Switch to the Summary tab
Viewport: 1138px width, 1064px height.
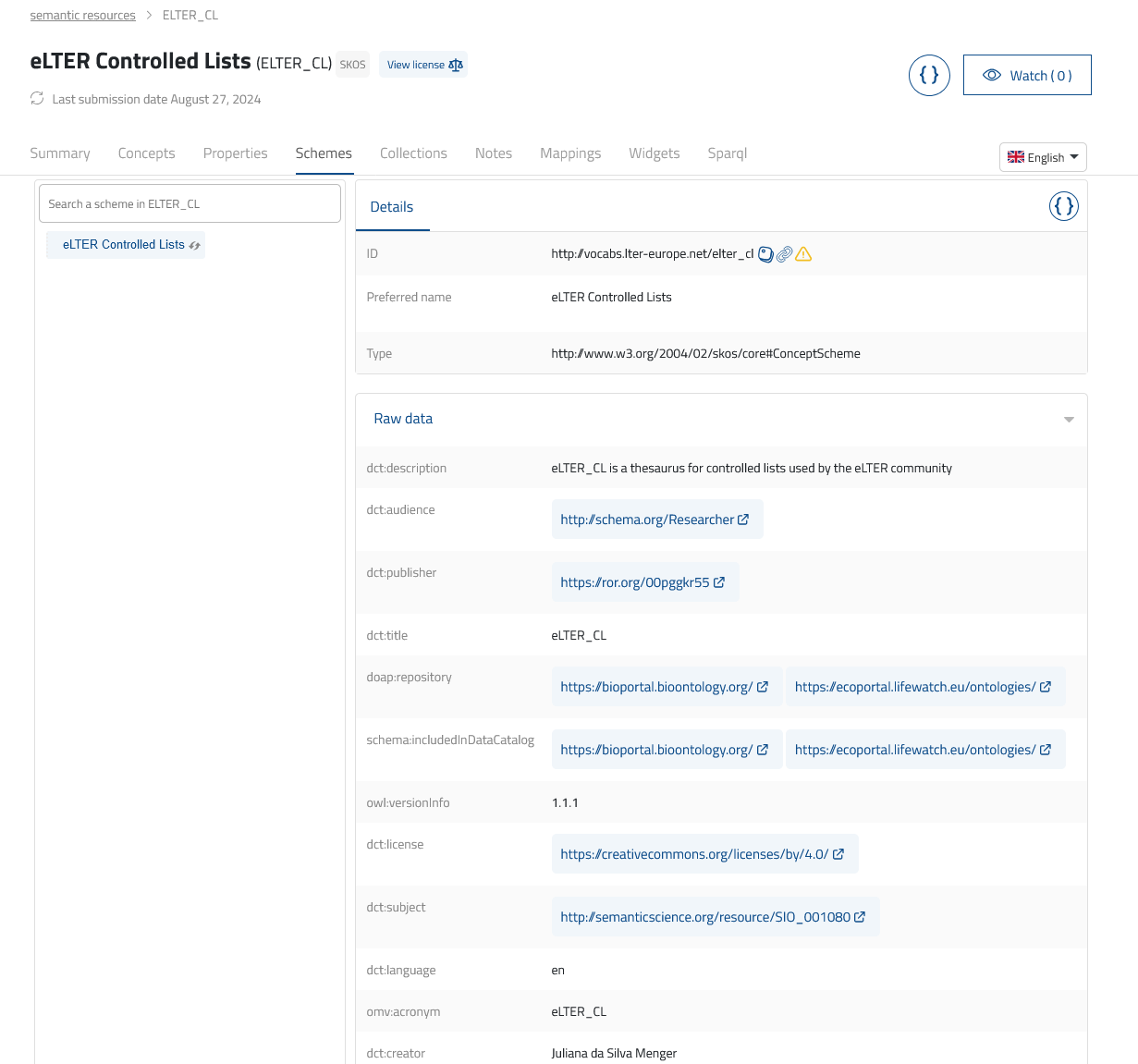coord(60,153)
